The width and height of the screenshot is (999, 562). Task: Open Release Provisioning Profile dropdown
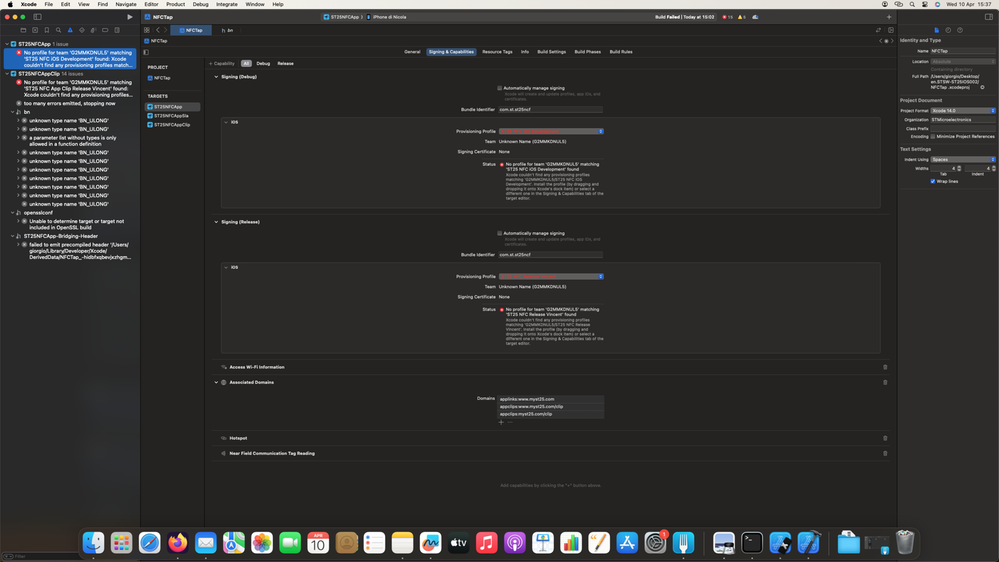pos(551,277)
